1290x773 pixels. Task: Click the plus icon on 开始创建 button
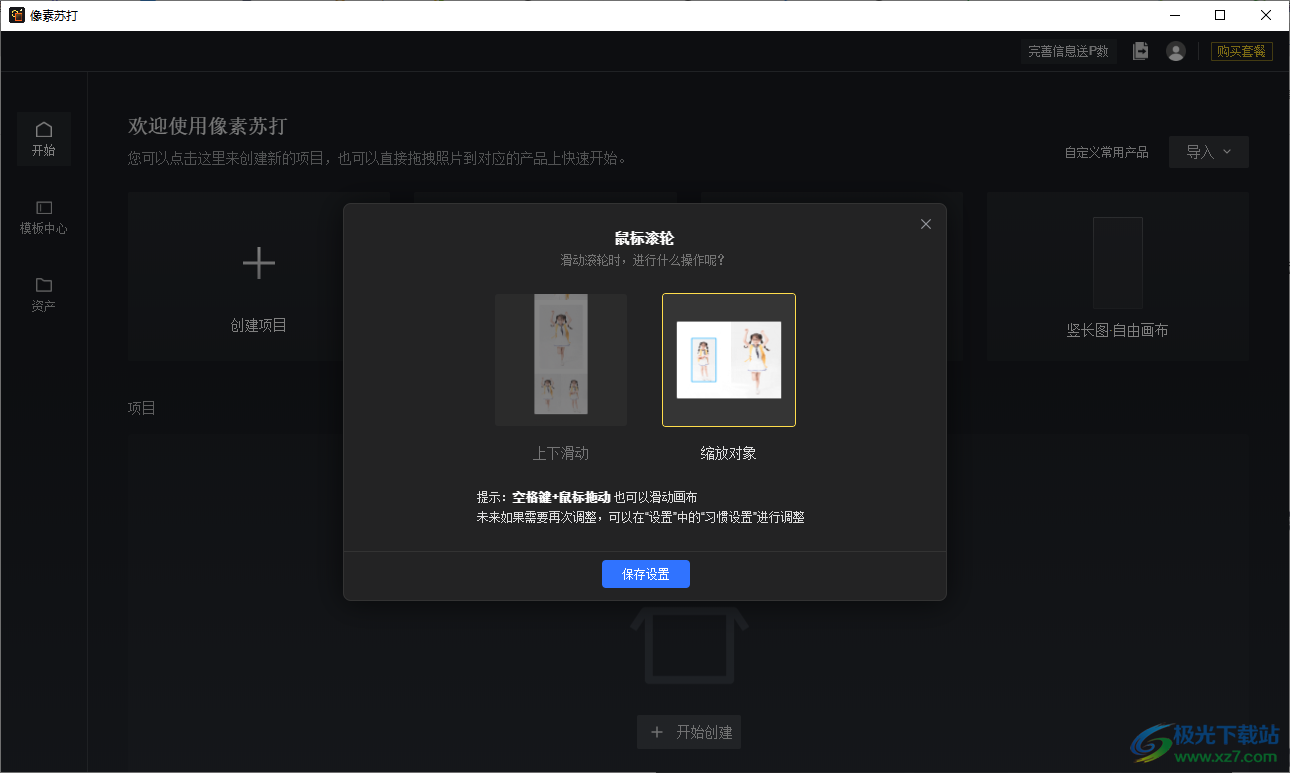click(656, 732)
